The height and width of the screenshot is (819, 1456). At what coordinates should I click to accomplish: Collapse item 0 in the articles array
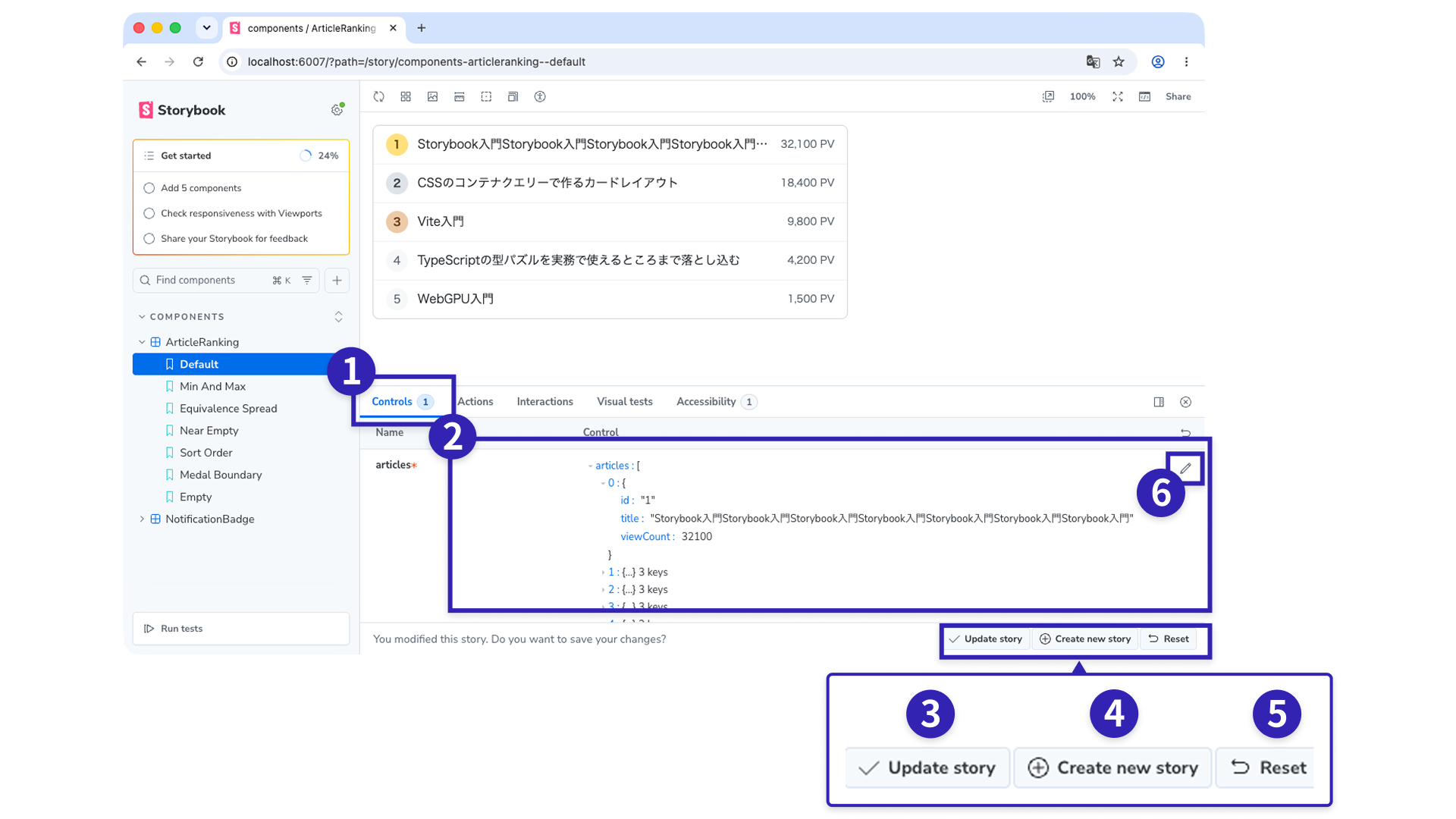(x=603, y=483)
